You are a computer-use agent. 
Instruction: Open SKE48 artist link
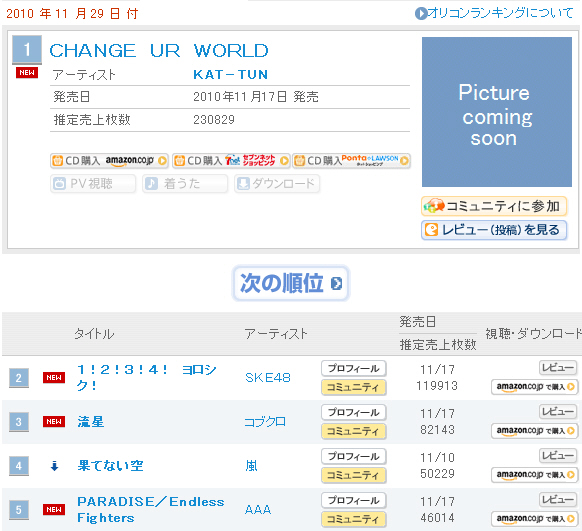point(268,378)
